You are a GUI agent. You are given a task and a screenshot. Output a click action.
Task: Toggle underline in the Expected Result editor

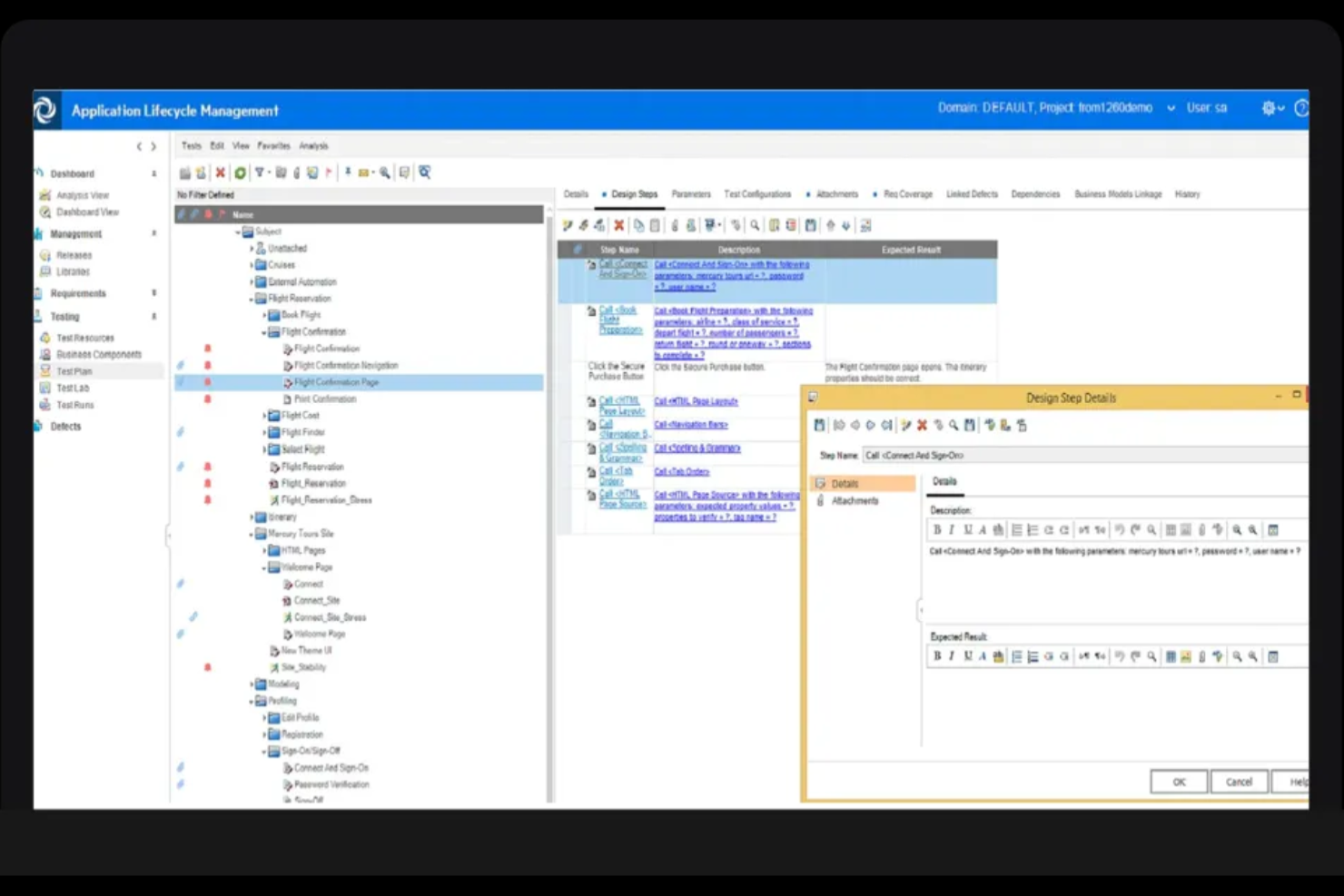(968, 656)
